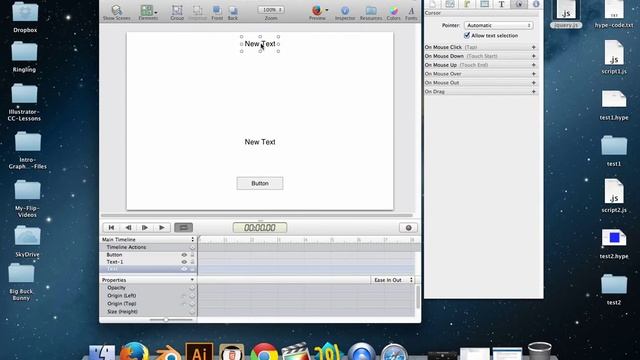Switch to Element inspector tab
This screenshot has width=640, height=360.
(484, 4)
